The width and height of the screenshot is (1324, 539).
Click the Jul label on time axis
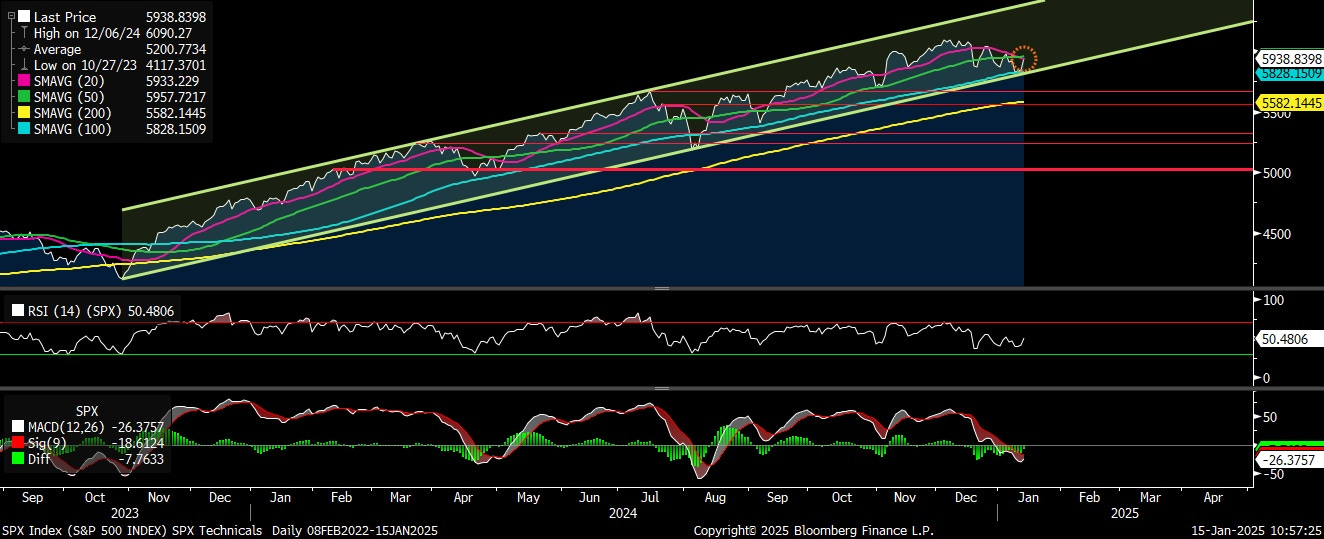[651, 497]
